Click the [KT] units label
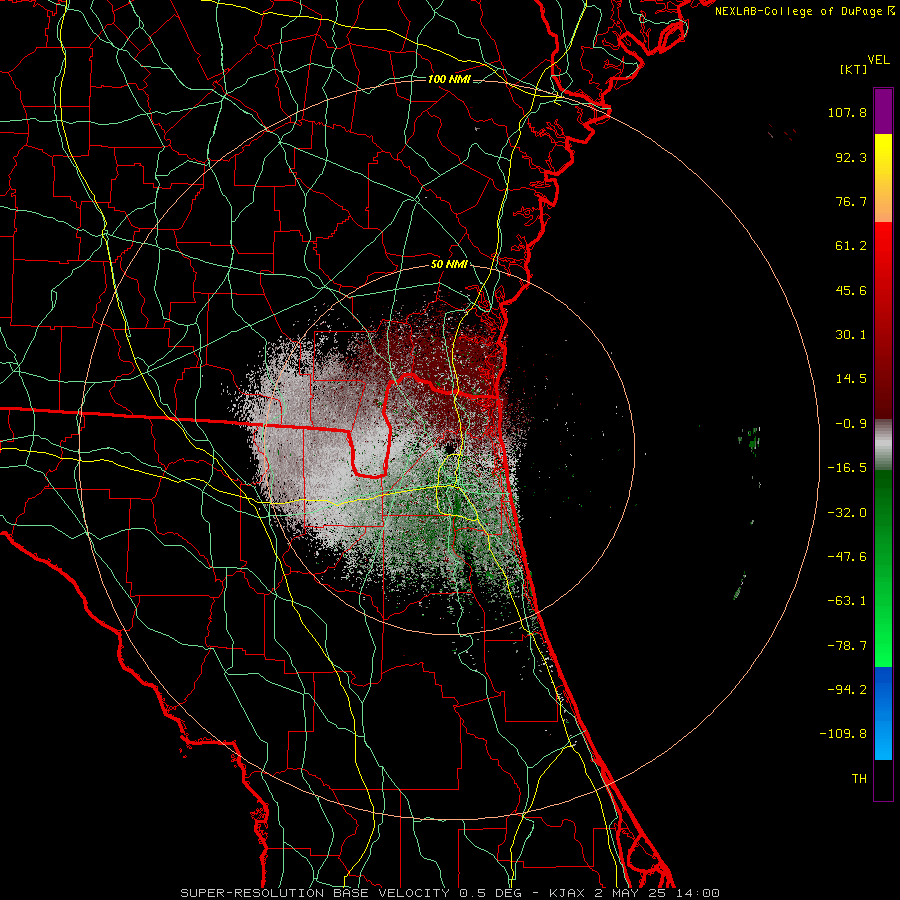This screenshot has width=900, height=900. pyautogui.click(x=854, y=69)
